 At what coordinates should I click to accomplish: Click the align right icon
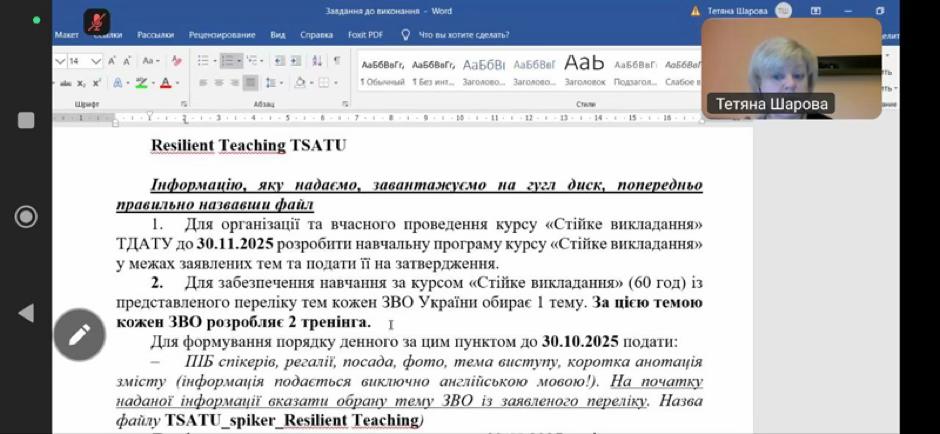(x=234, y=83)
